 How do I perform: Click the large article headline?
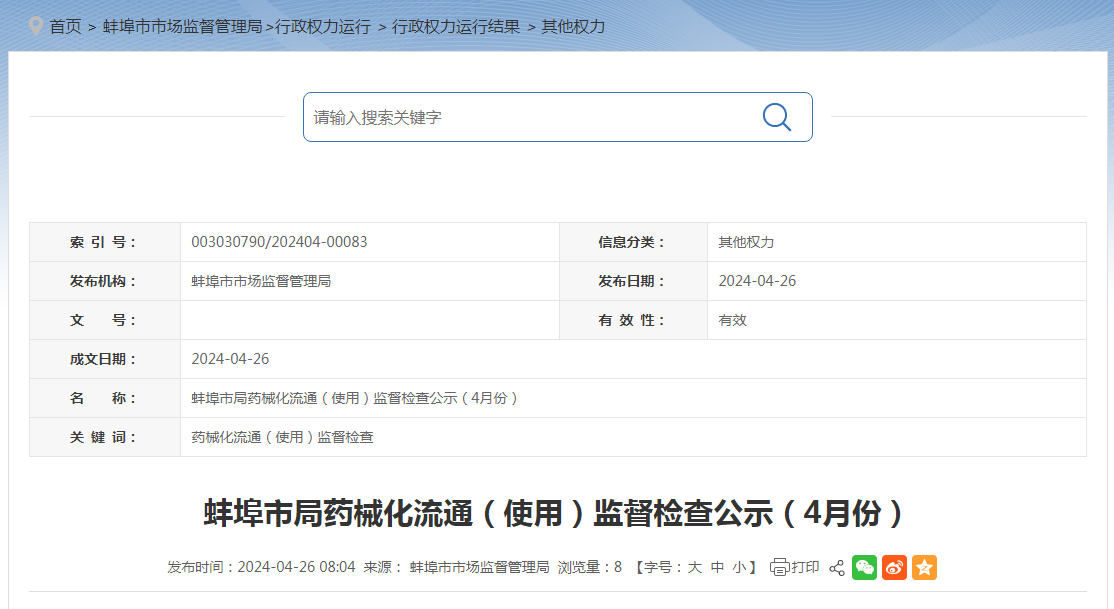click(x=553, y=513)
